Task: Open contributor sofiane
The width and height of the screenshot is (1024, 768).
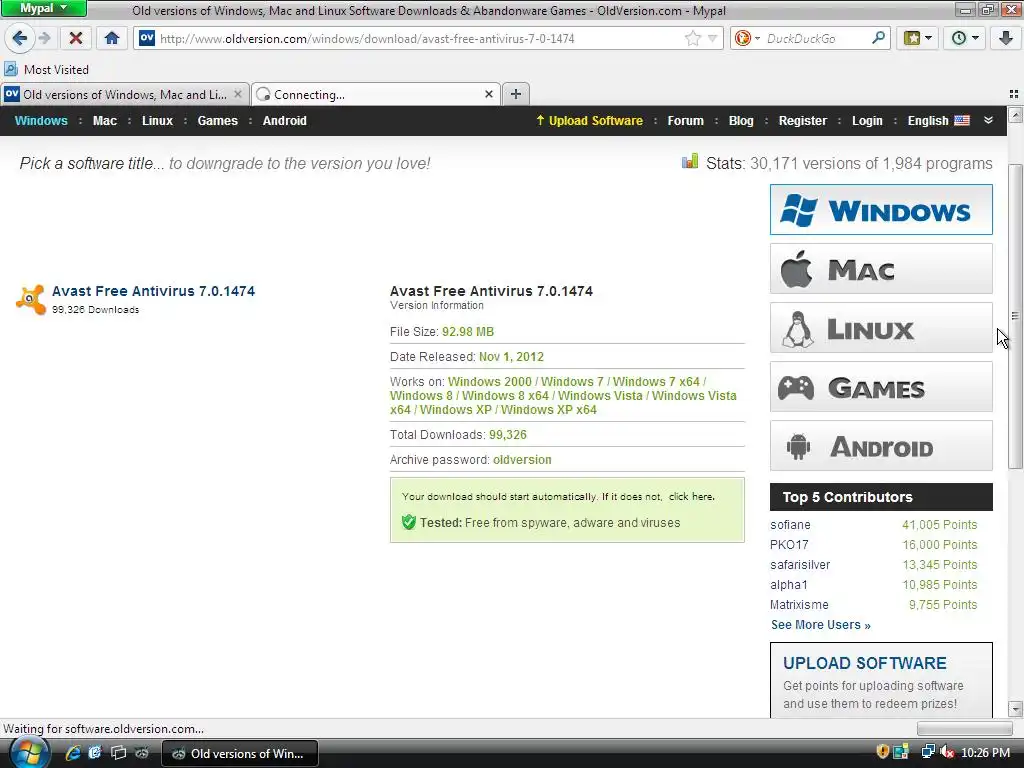Action: click(x=790, y=524)
